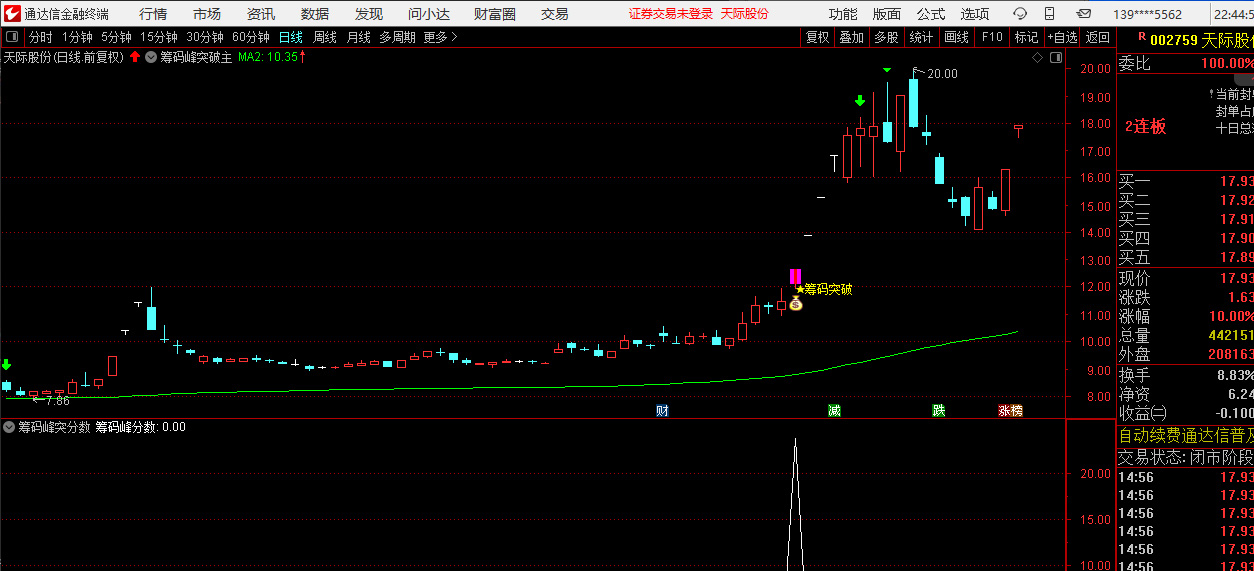Viewport: 1254px width, 571px height.
Task: Open the 财富圈 menu
Action: click(x=495, y=14)
